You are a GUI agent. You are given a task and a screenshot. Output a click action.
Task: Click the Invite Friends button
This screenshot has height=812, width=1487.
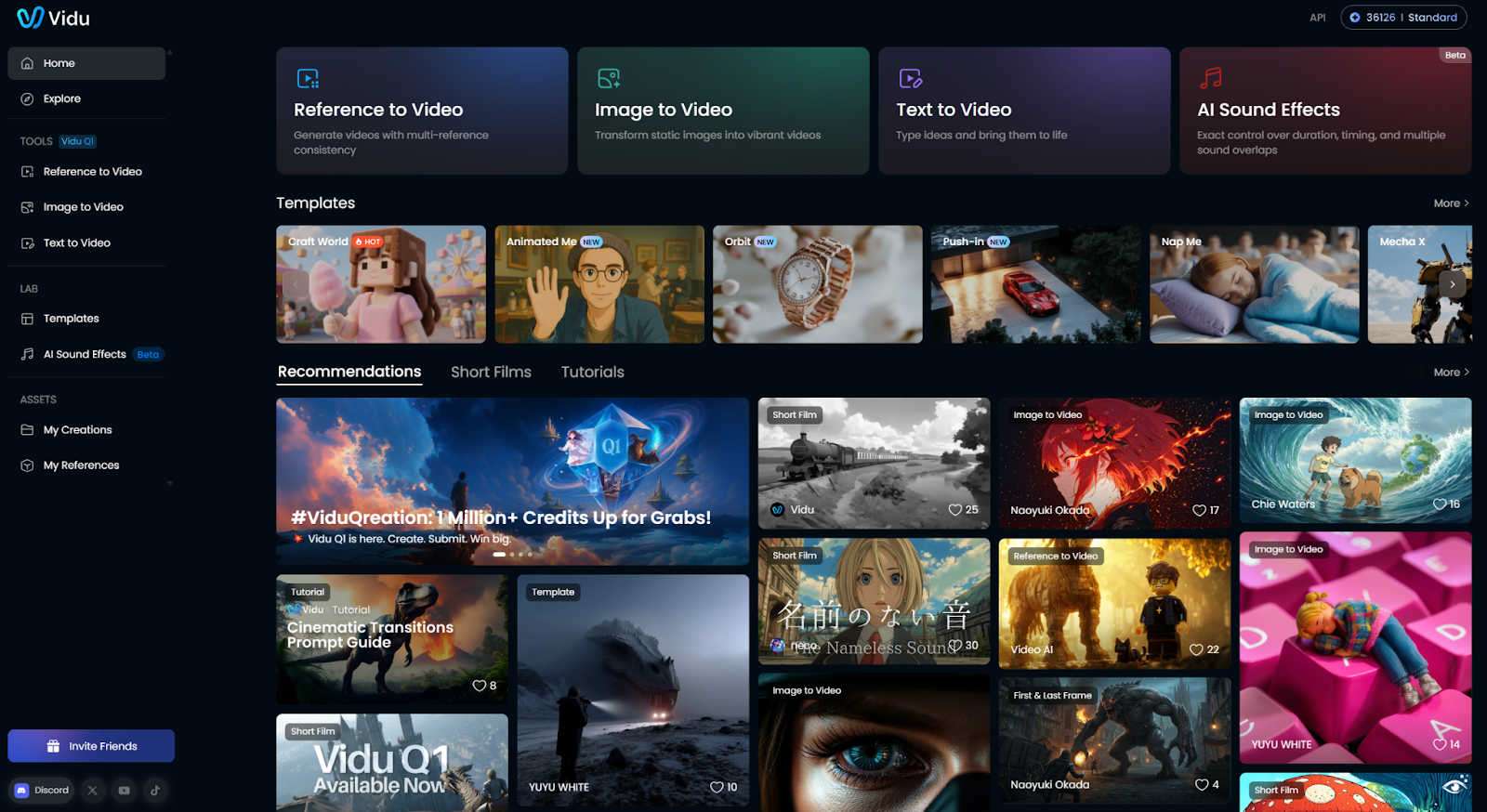point(91,746)
